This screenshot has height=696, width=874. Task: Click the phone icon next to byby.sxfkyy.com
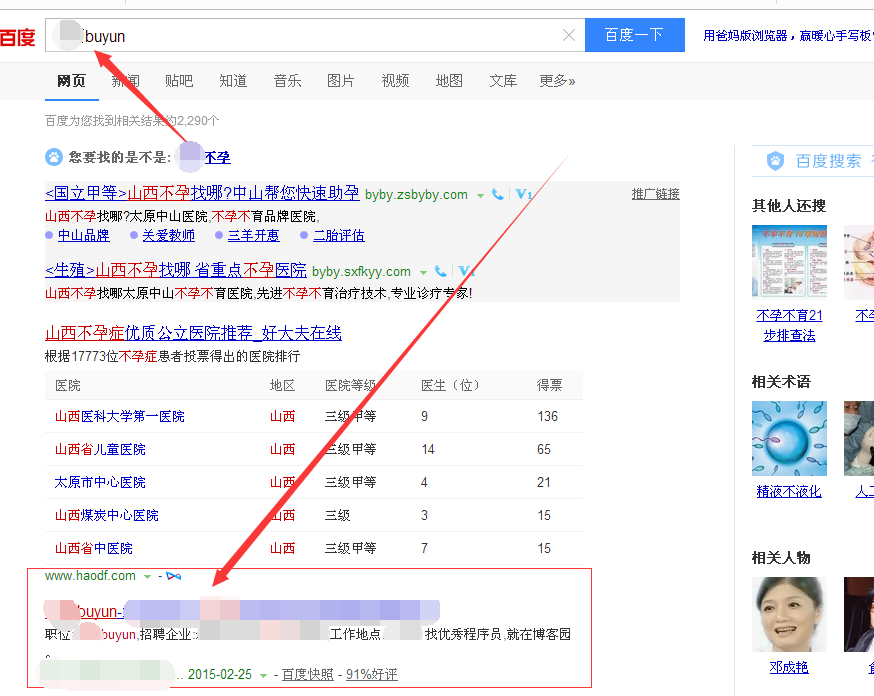pyautogui.click(x=439, y=271)
